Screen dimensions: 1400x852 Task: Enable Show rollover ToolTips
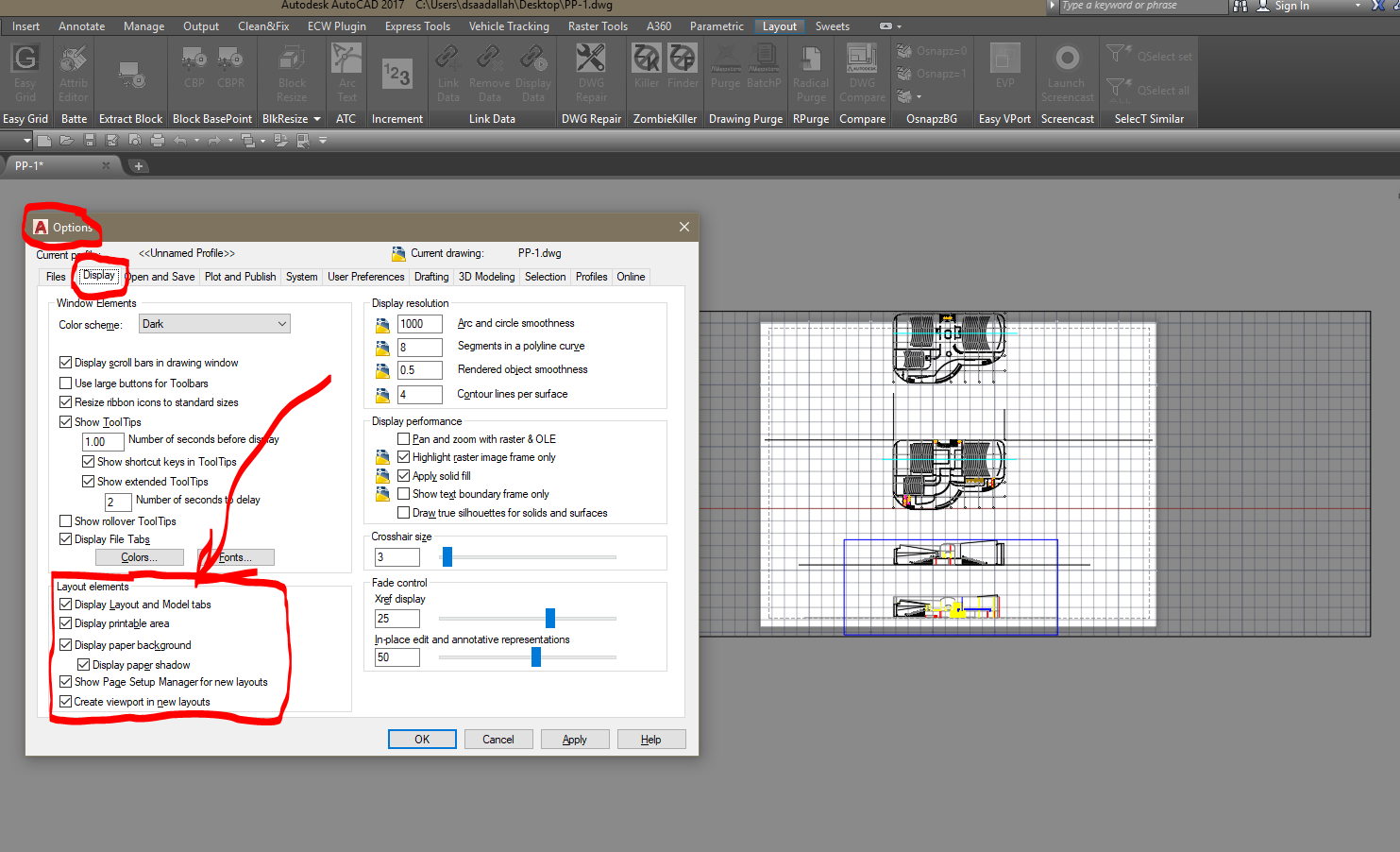coord(65,521)
